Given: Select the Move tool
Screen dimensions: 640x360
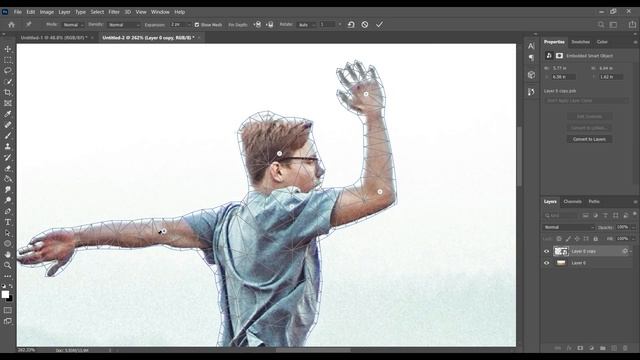Looking at the screenshot, I should [x=8, y=49].
